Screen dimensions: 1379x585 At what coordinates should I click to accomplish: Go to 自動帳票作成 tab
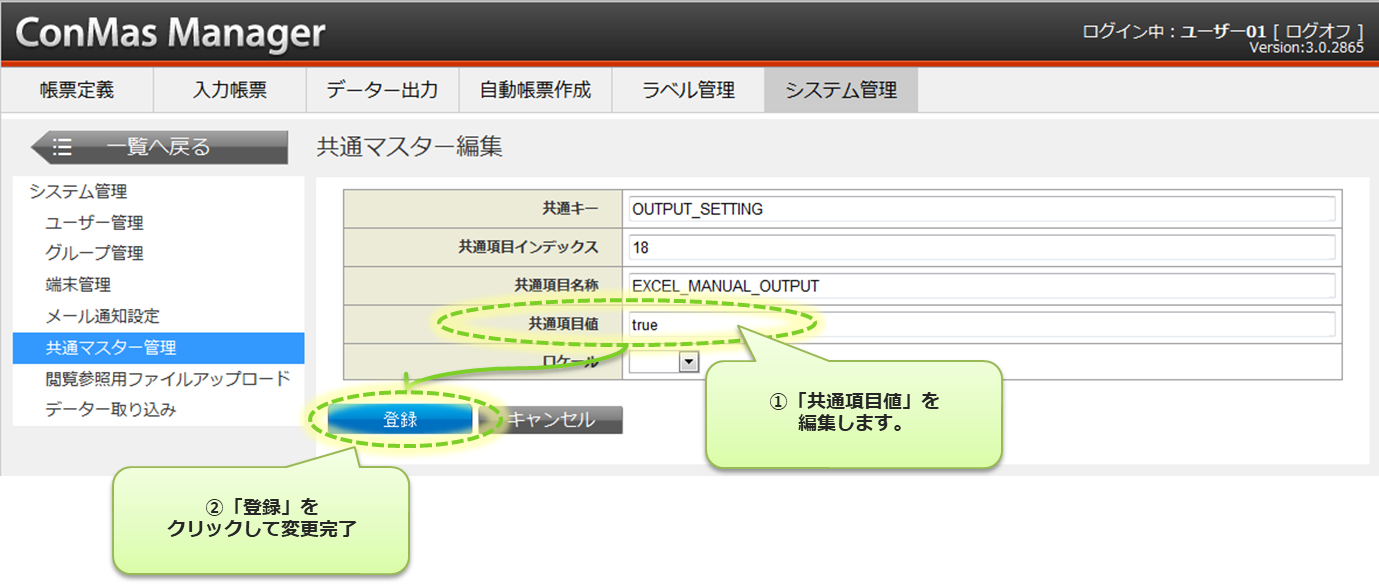(535, 90)
